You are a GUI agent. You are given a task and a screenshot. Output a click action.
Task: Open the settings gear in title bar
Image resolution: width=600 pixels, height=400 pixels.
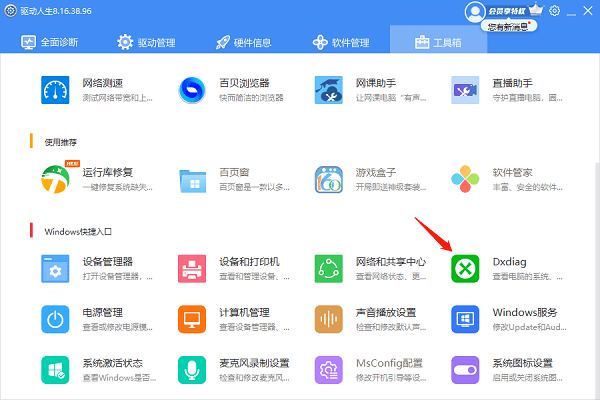554,11
